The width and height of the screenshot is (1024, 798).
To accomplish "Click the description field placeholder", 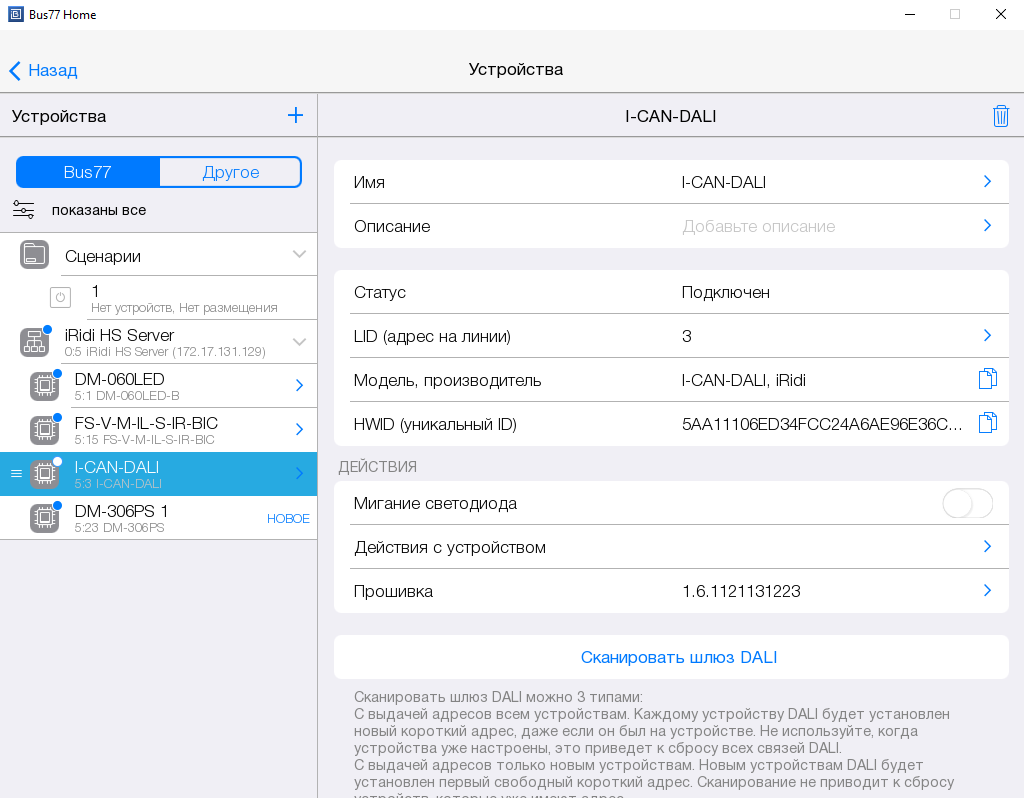I will pyautogui.click(x=758, y=226).
